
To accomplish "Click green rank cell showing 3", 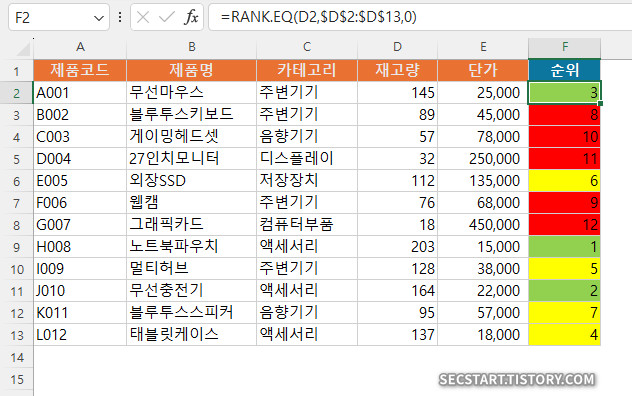I will pos(565,93).
